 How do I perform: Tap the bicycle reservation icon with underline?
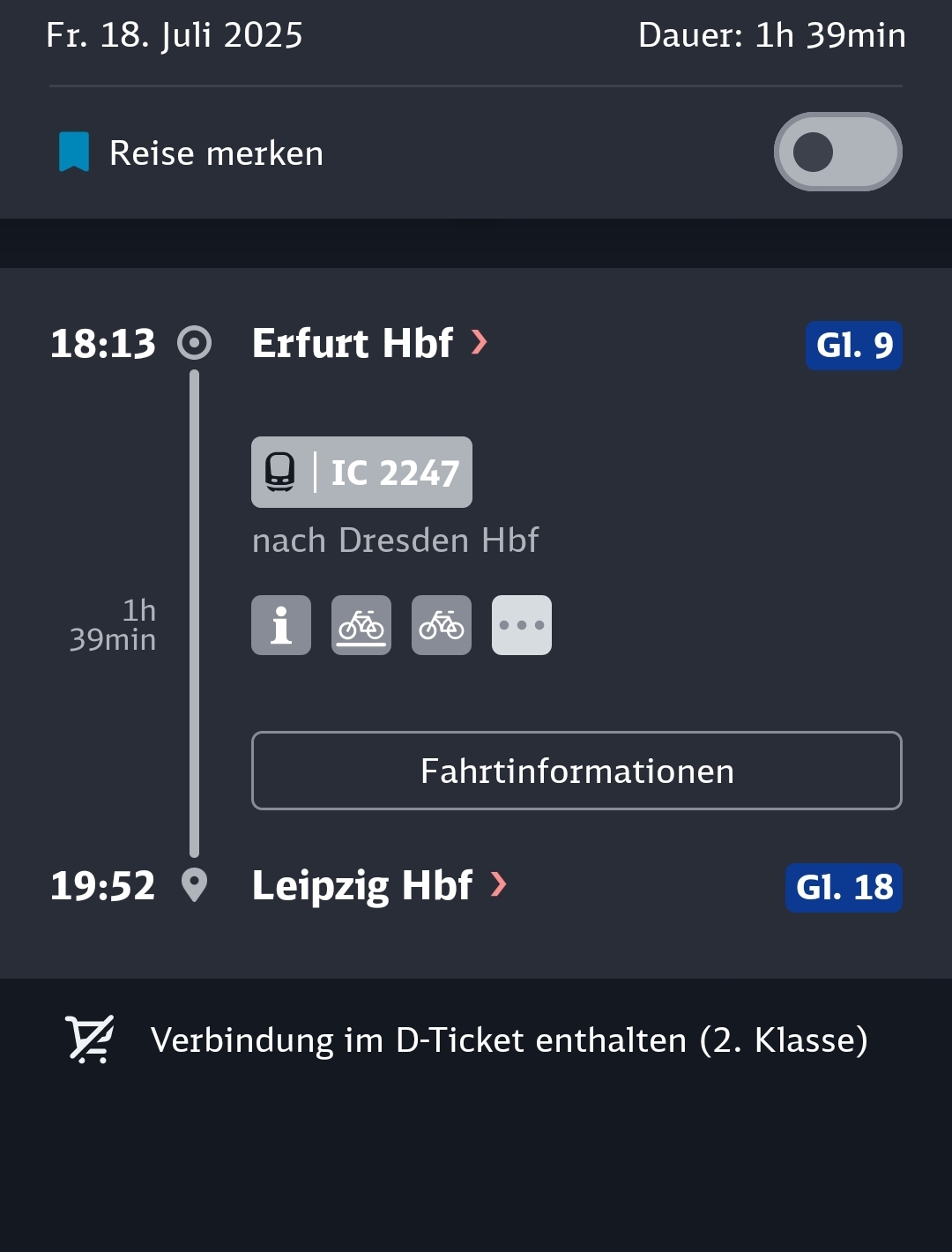pos(361,625)
